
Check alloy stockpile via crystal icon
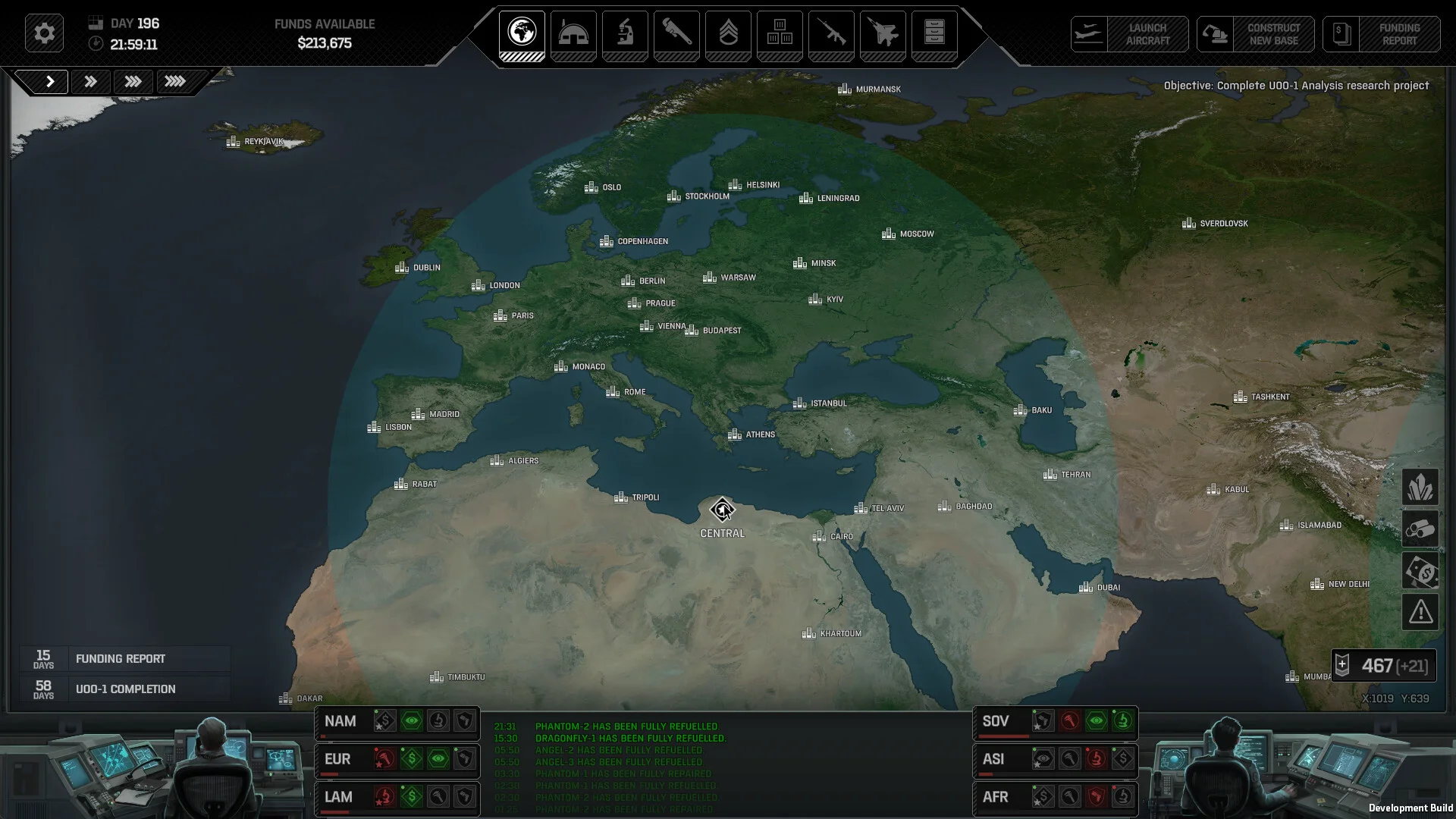[1420, 488]
